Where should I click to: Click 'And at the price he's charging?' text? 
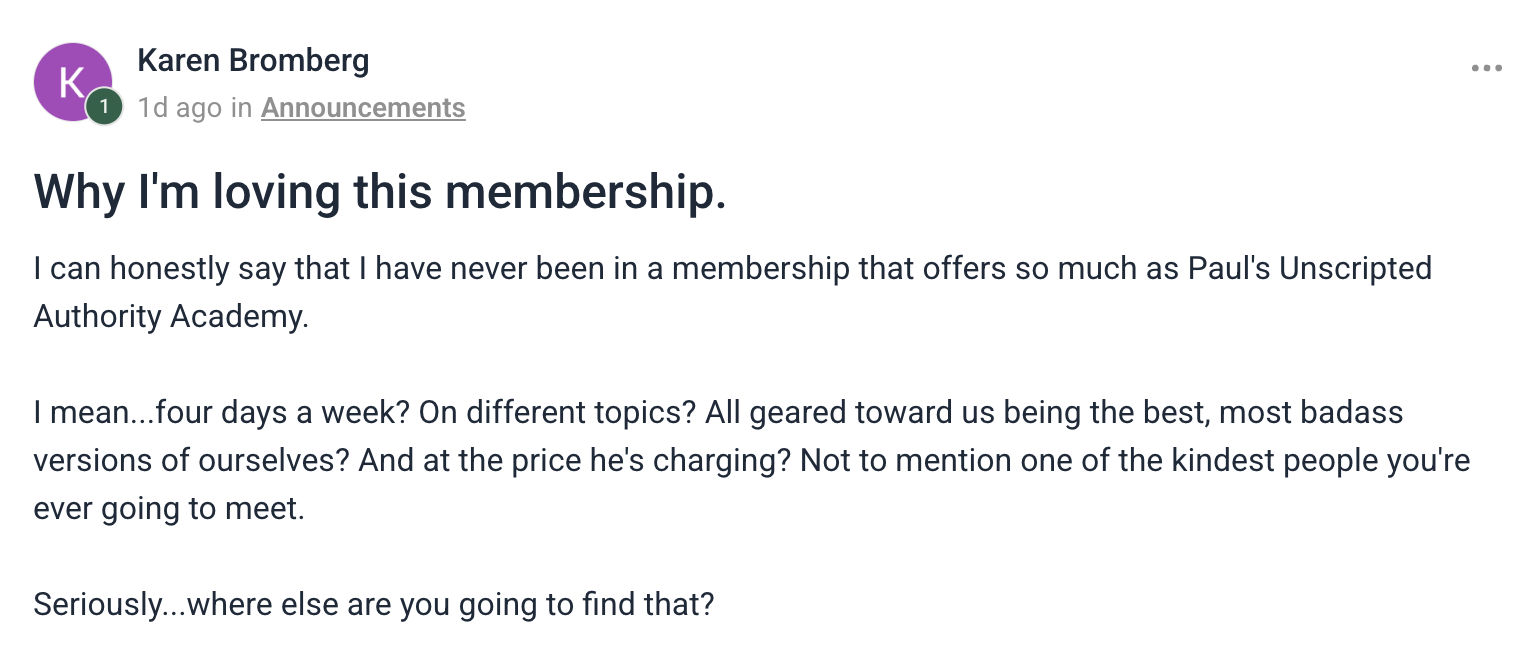[x=574, y=460]
